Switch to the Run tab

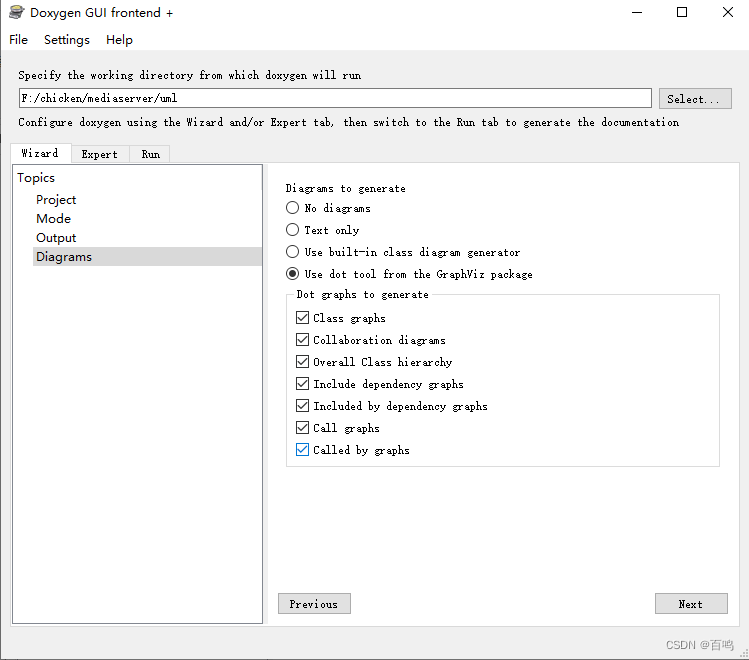[150, 154]
